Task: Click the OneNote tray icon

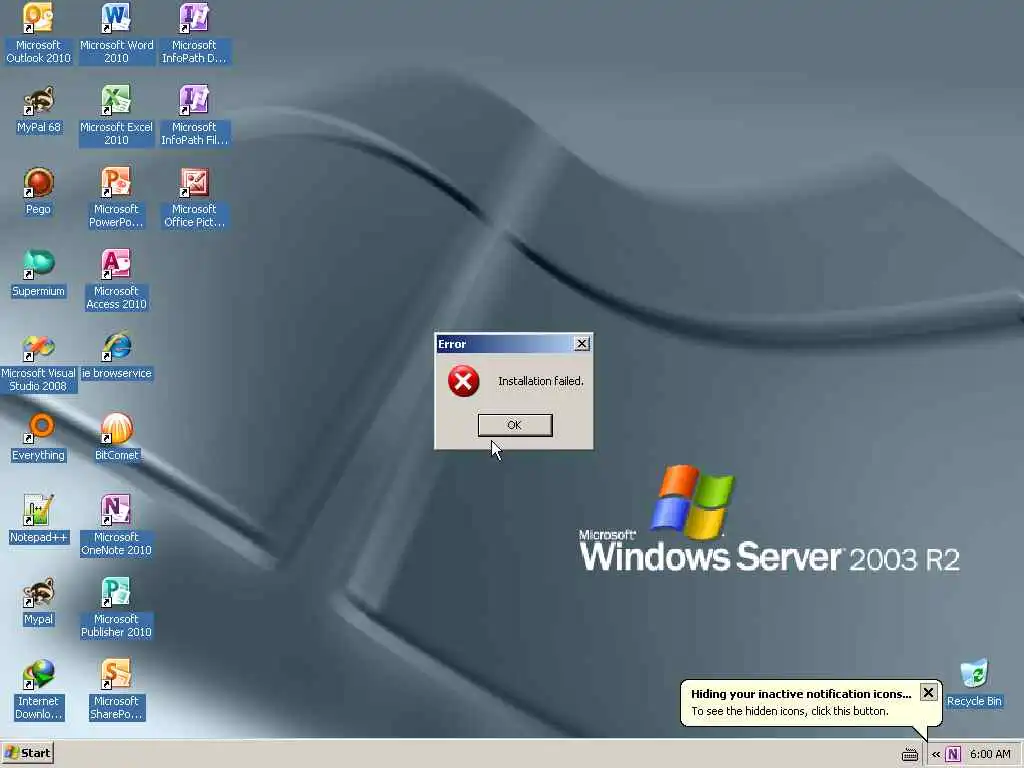Action: 953,754
